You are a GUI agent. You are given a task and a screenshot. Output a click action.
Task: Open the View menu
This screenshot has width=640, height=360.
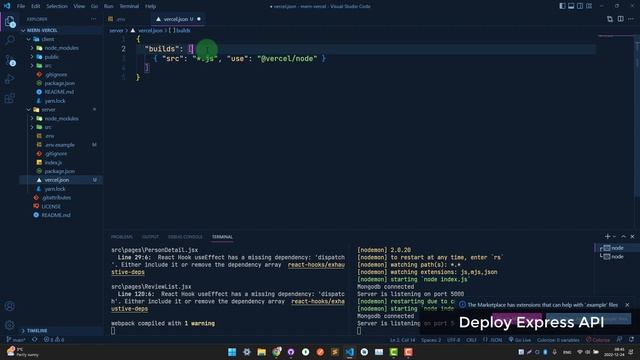coord(79,6)
